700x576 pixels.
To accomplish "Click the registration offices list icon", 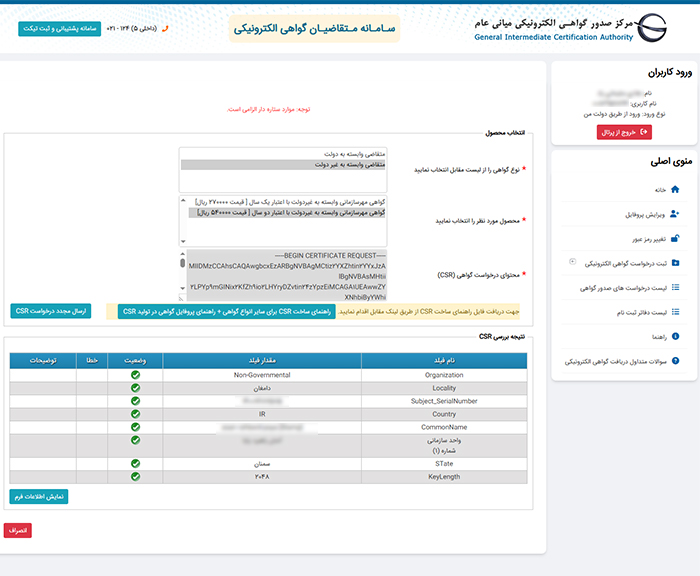I will 675,312.
